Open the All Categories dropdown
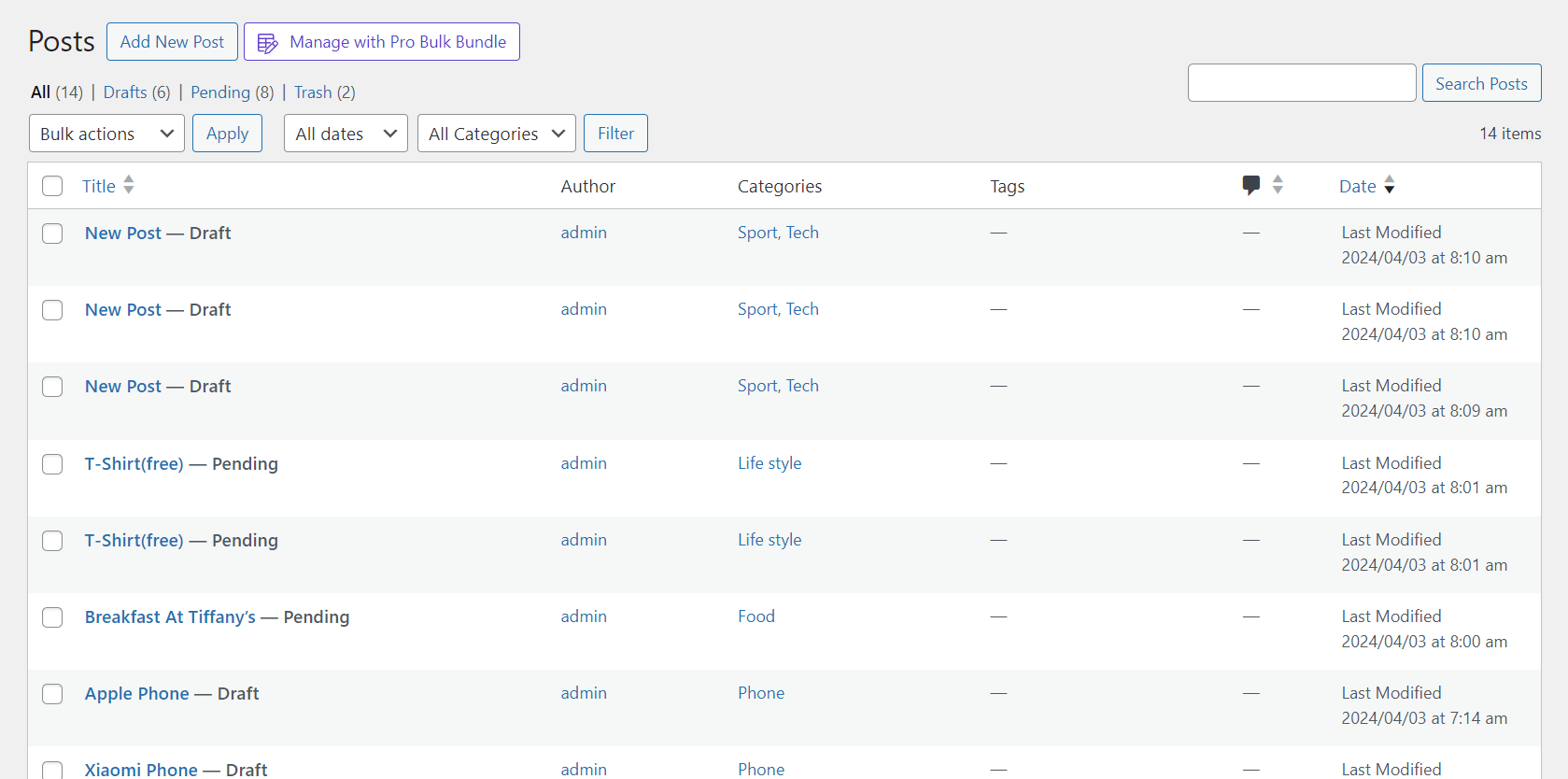 coord(497,134)
